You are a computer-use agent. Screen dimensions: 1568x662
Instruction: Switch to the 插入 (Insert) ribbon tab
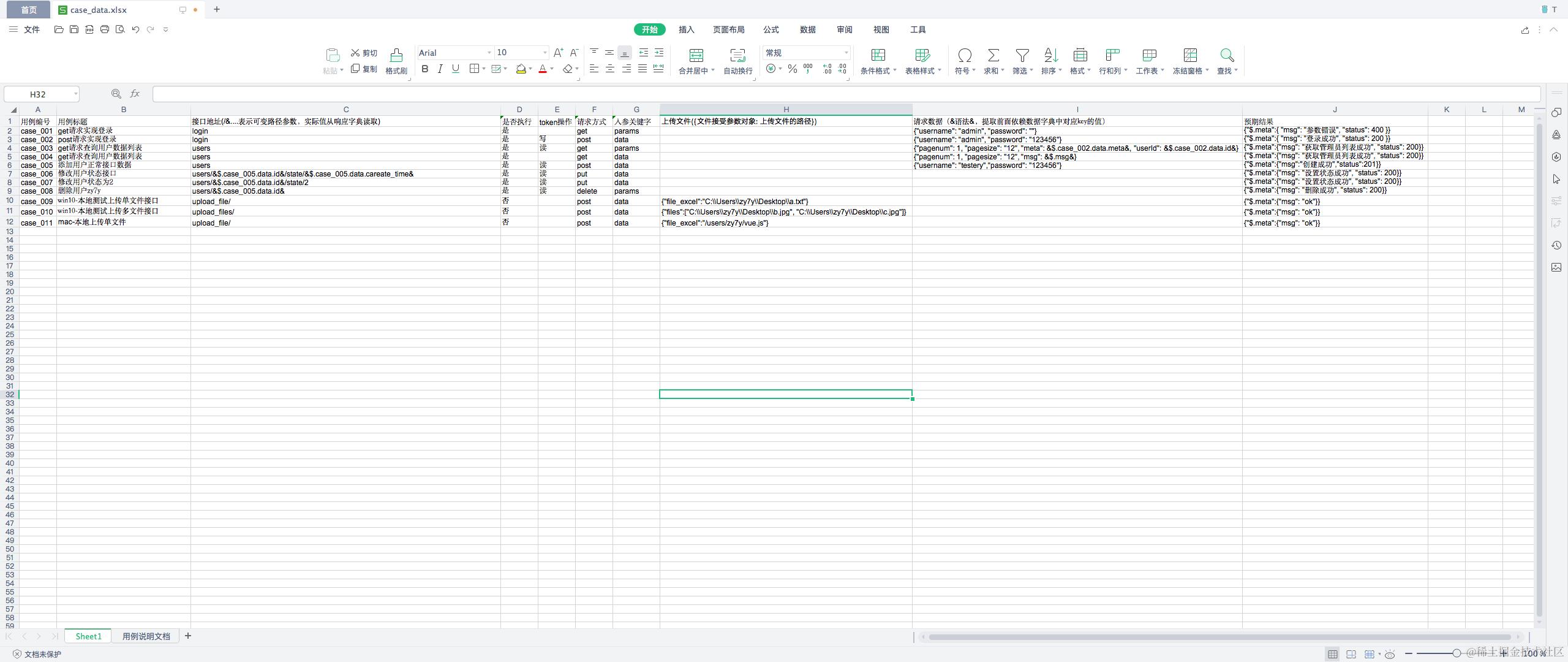pos(686,29)
